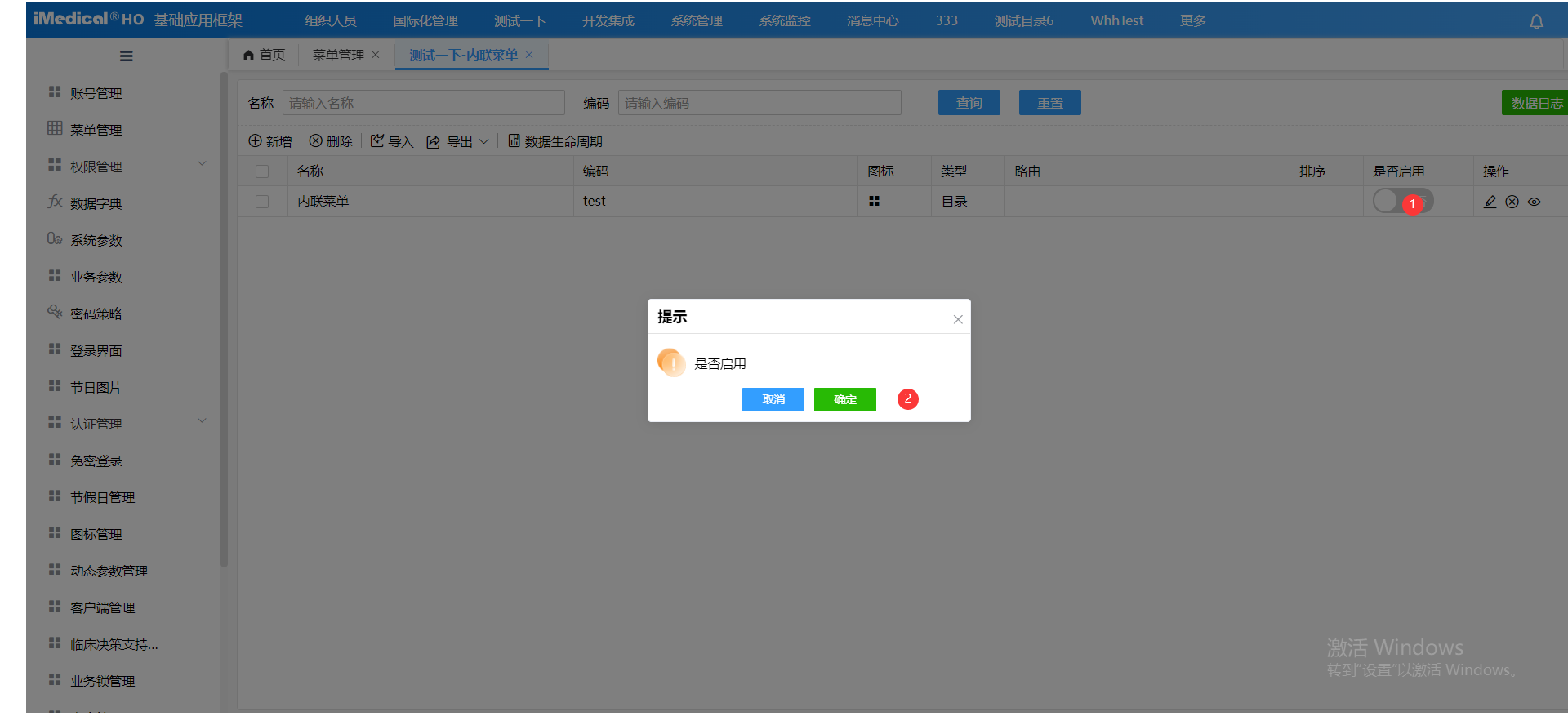Toggle the 是否启用 switch for 内联菜单
Viewport: 1568px width, 725px height.
click(x=1401, y=201)
